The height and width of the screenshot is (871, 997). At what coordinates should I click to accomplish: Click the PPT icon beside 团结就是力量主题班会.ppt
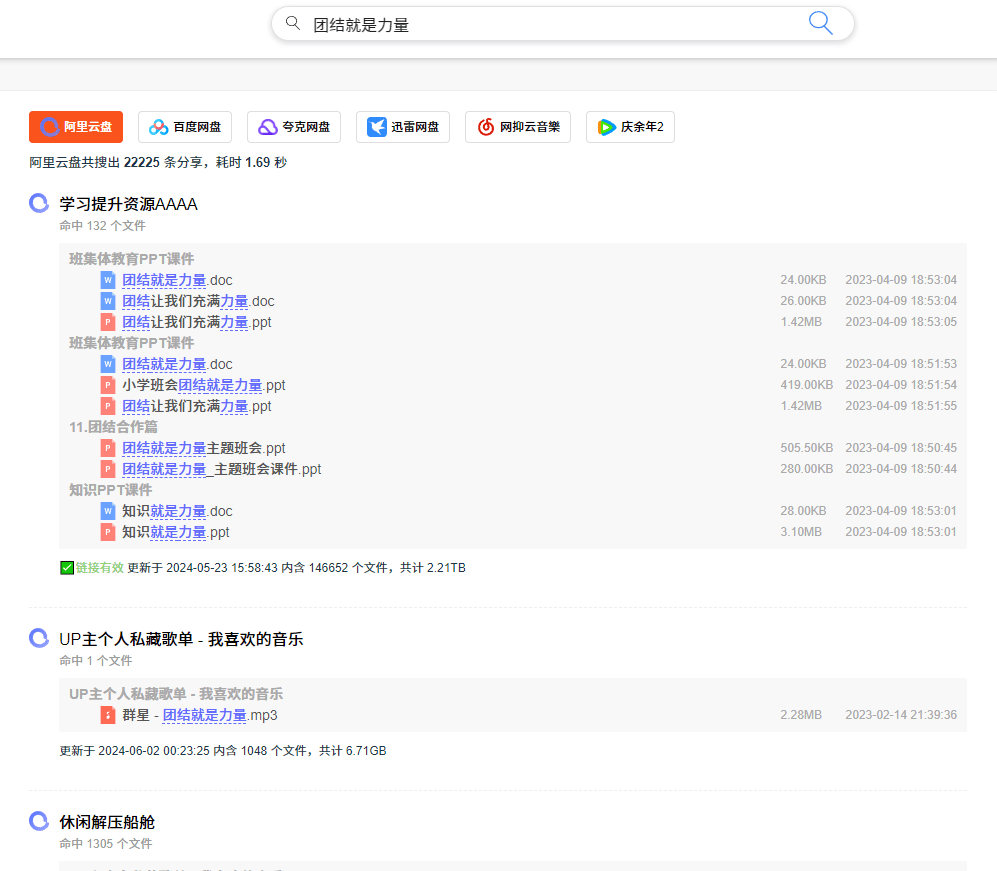tap(107, 448)
